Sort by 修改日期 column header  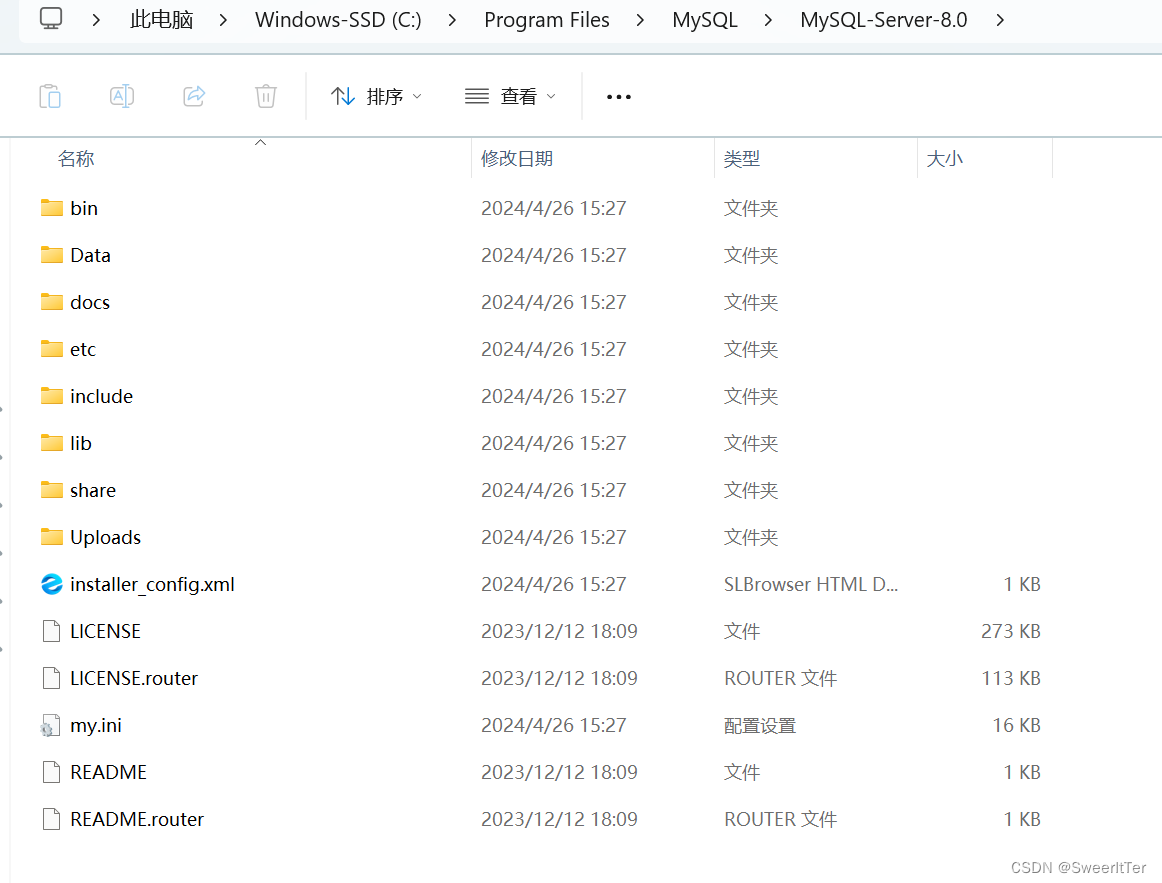pos(517,159)
